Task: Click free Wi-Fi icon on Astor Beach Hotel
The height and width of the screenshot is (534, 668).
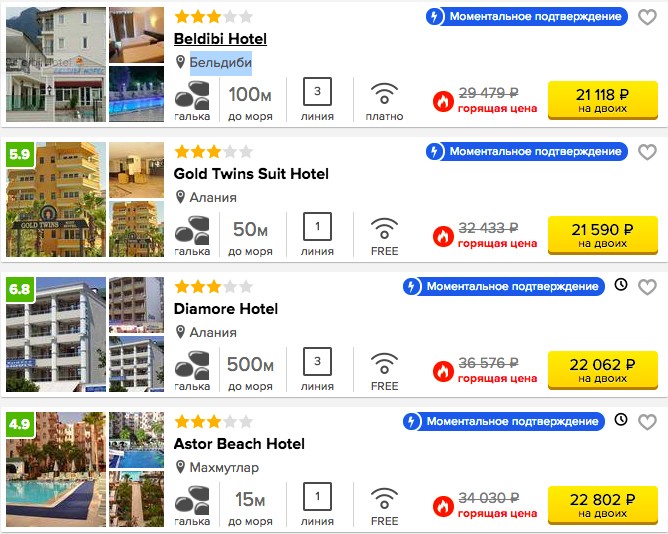Action: 384,499
